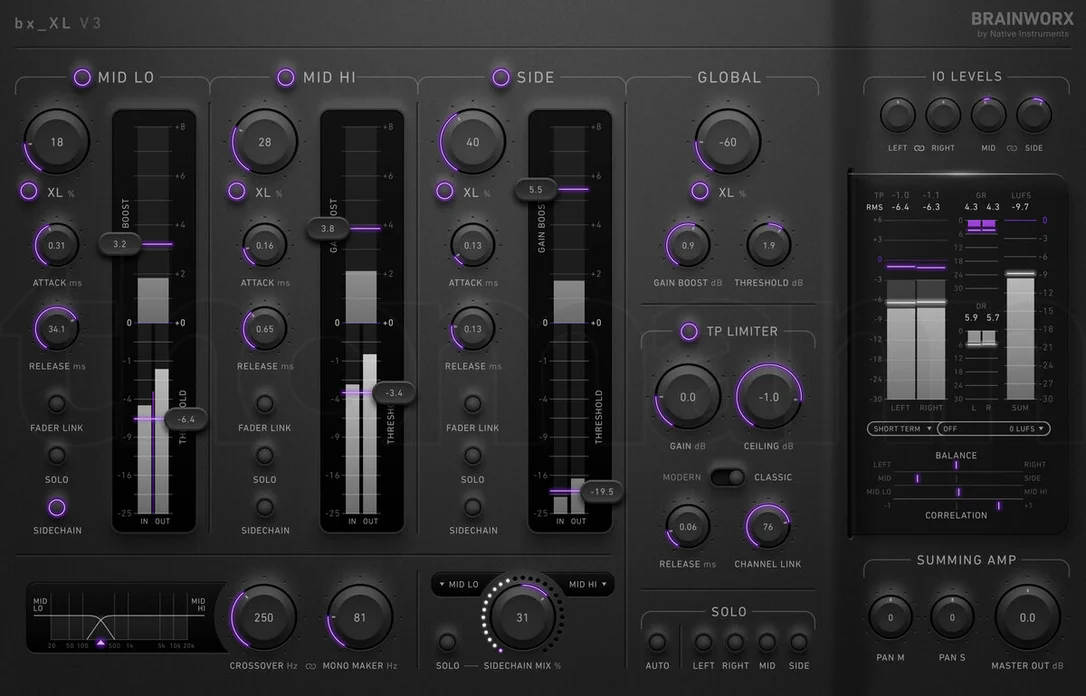Toggle the Side band XL button
This screenshot has width=1086, height=696.
tap(445, 191)
